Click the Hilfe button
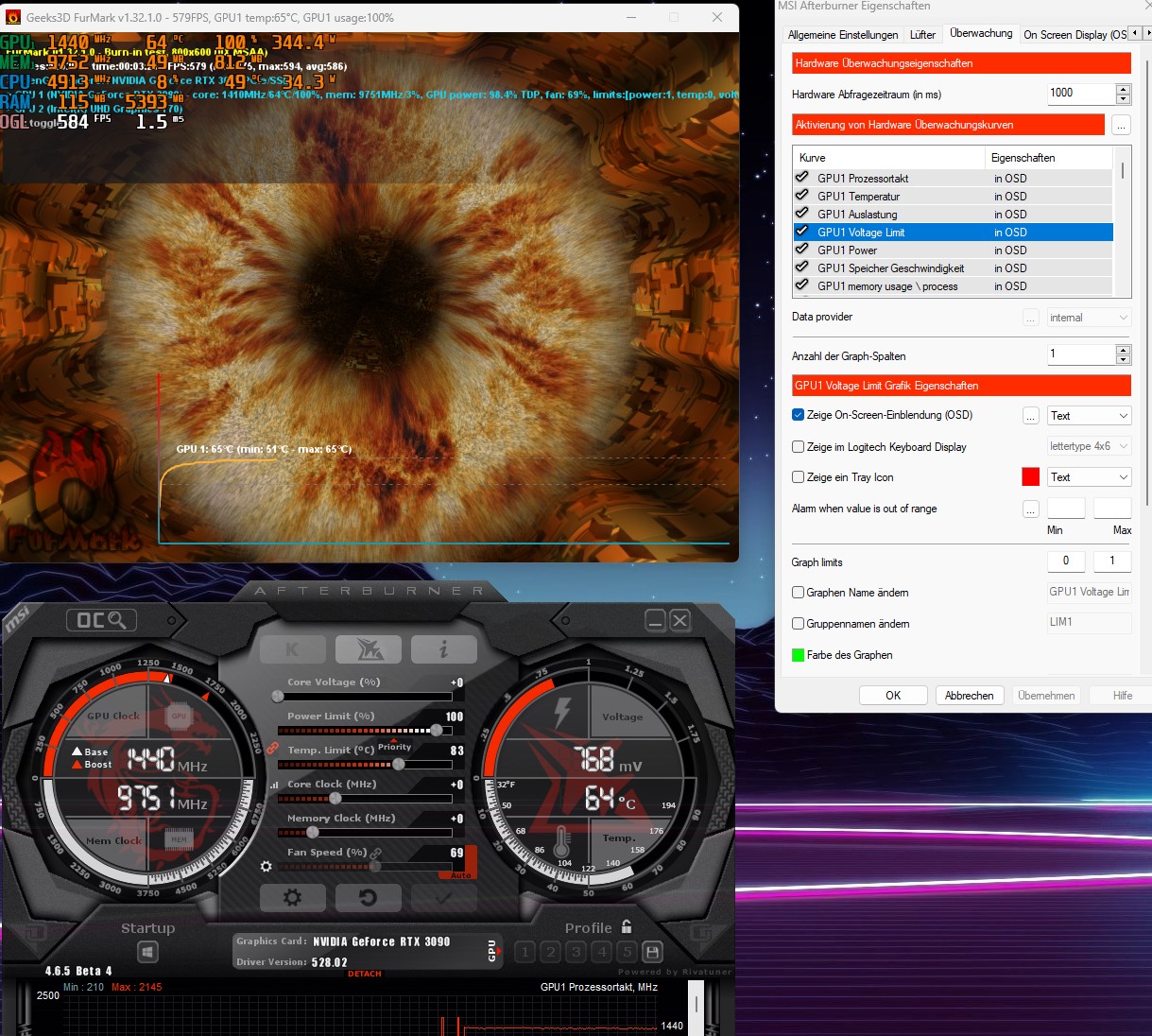Viewport: 1152px width, 1036px height. [1122, 695]
